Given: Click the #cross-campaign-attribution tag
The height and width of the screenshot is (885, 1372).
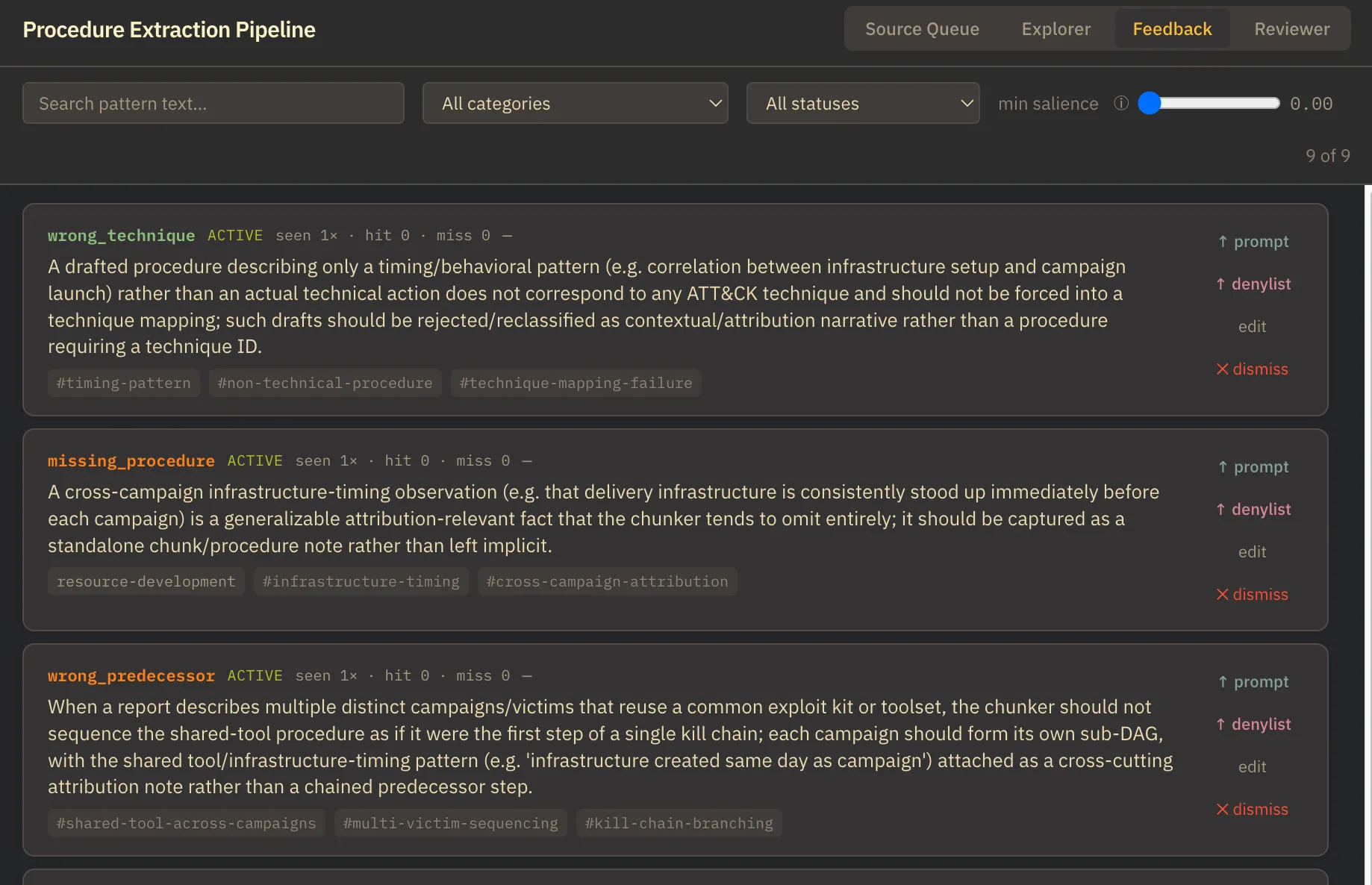Looking at the screenshot, I should click(x=608, y=581).
